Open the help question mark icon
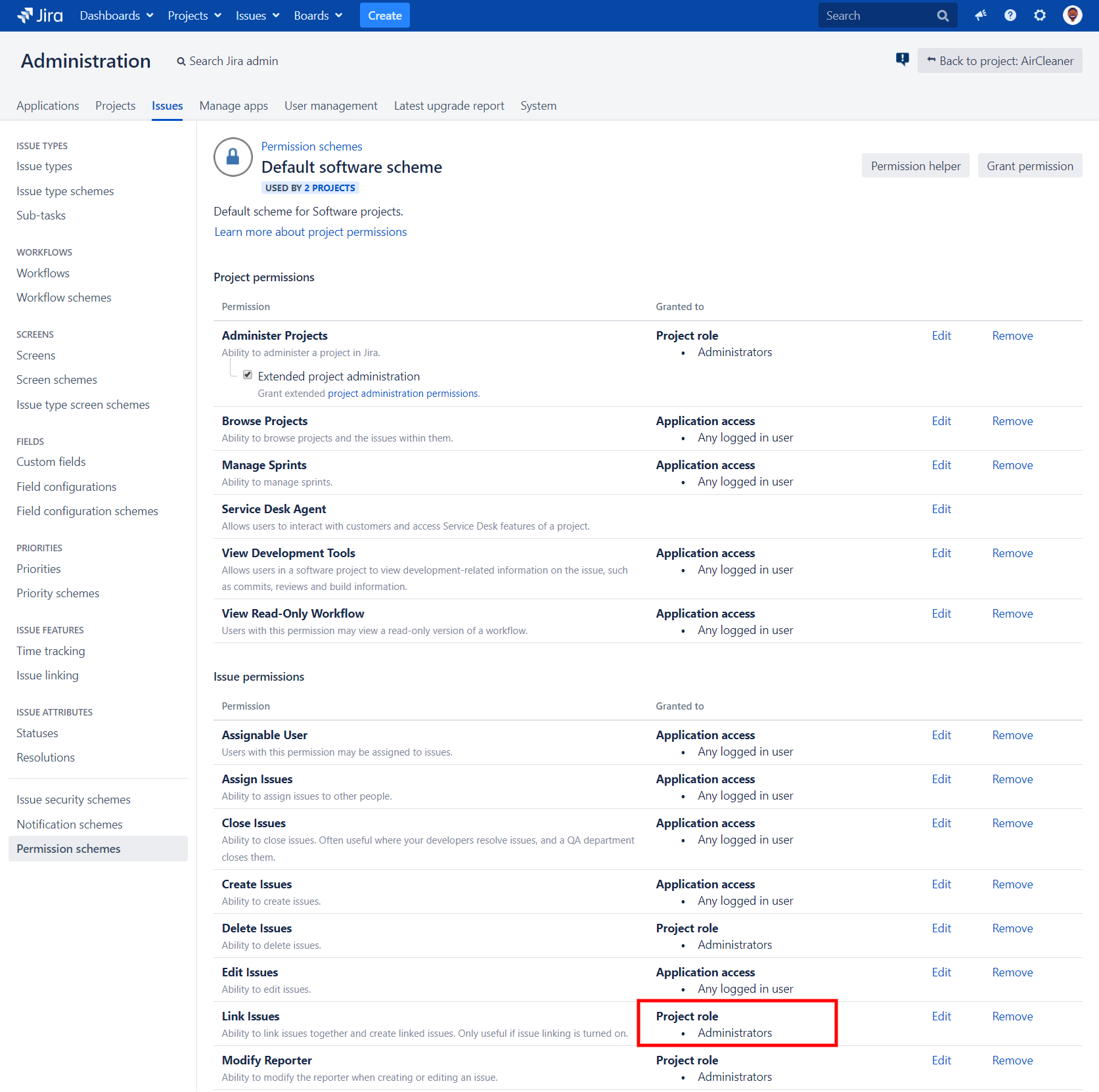Image resolution: width=1099 pixels, height=1092 pixels. [1010, 15]
